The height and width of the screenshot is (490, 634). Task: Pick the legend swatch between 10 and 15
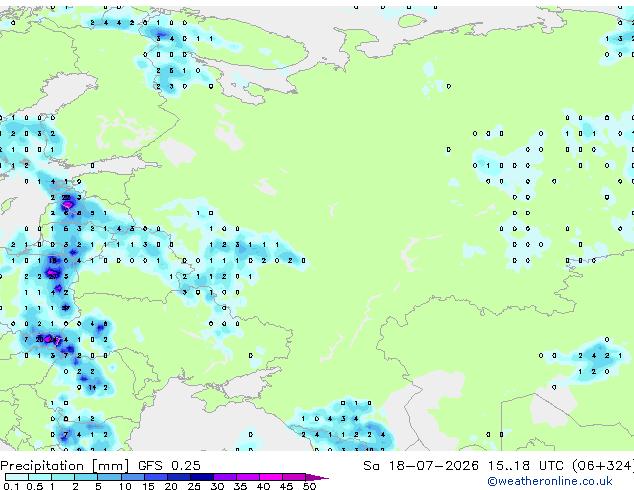[133, 477]
